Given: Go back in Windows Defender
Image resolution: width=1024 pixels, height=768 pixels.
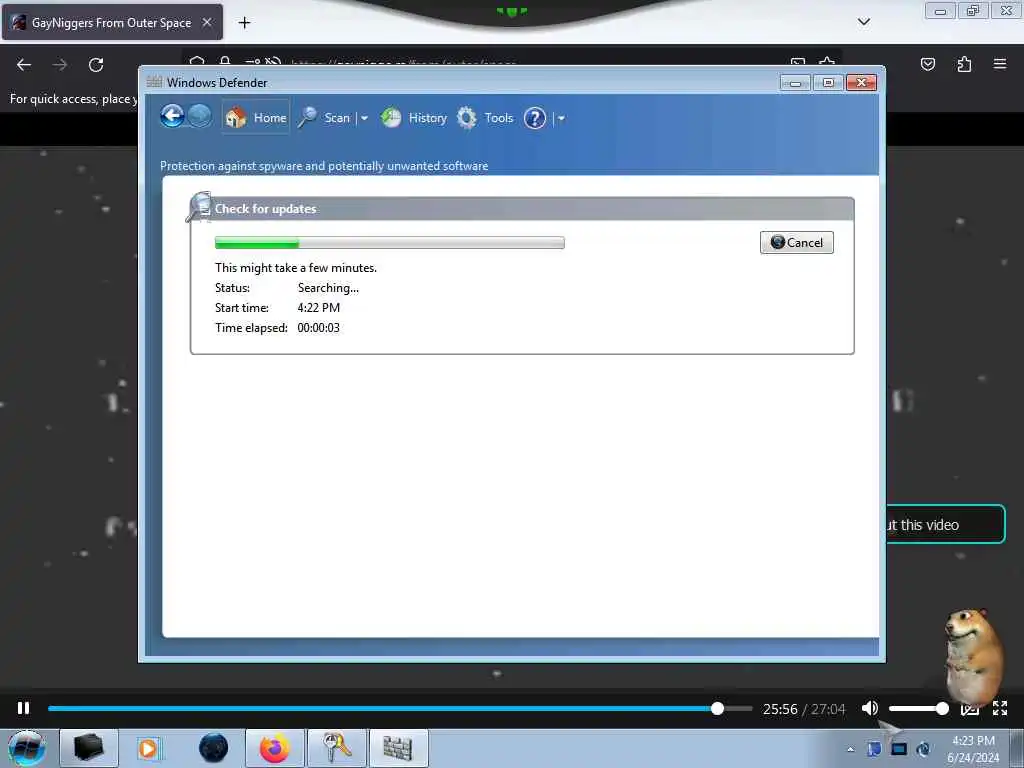Looking at the screenshot, I should point(172,117).
